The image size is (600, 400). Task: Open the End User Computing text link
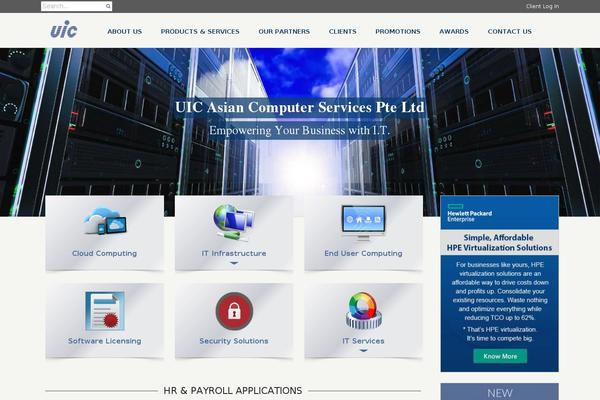point(363,253)
